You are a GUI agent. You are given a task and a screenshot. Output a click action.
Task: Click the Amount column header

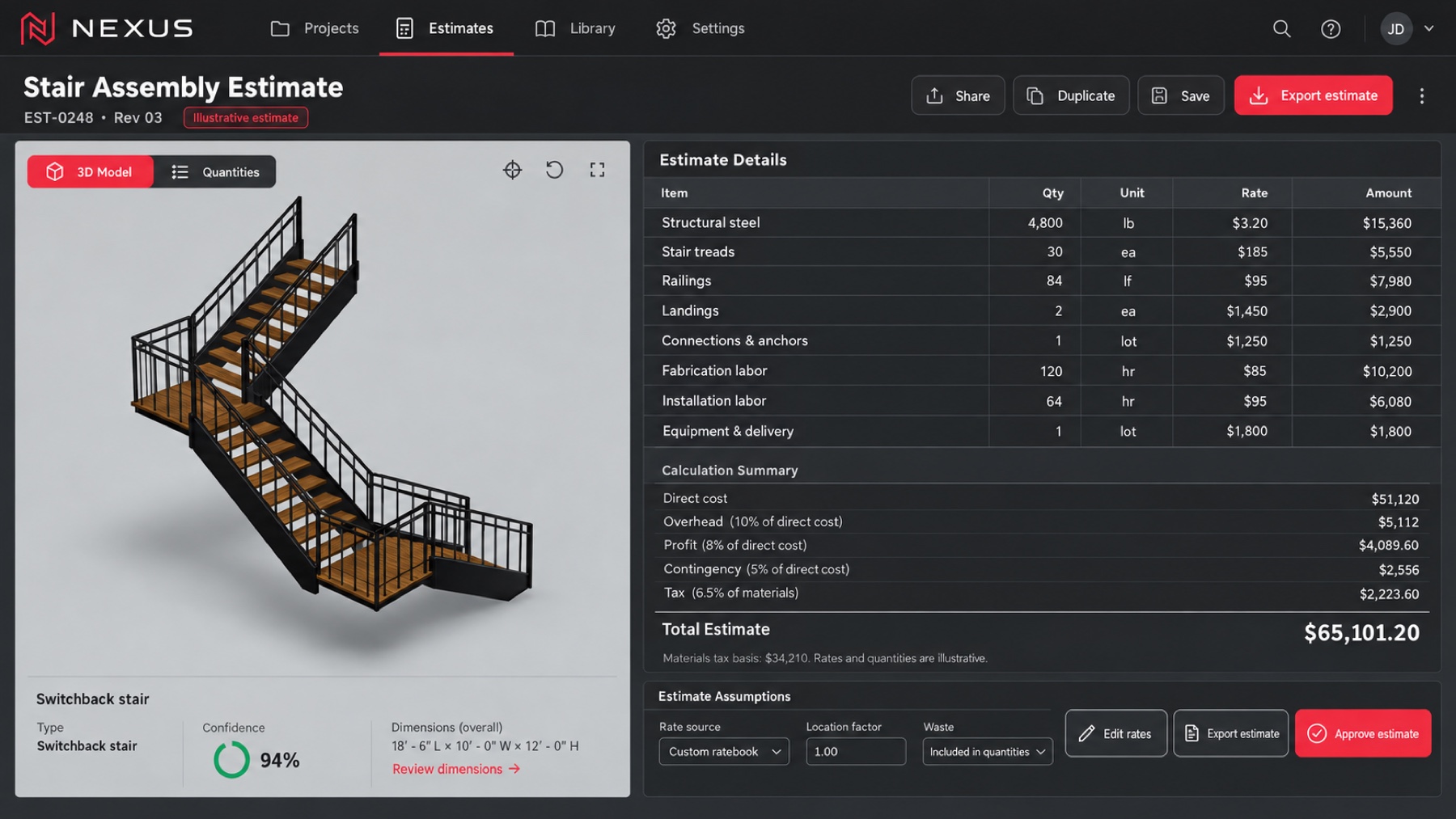[x=1388, y=193]
